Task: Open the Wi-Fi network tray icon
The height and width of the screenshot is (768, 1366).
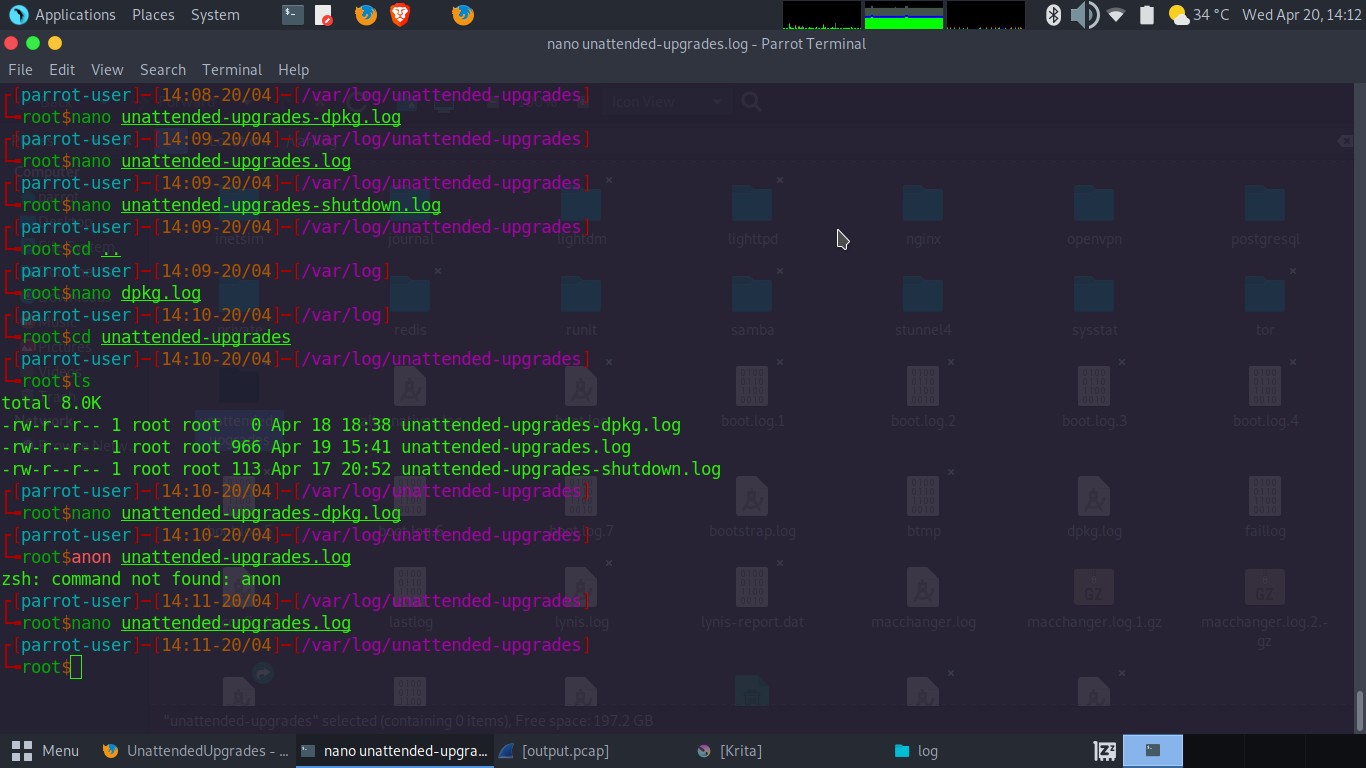Action: point(1116,15)
